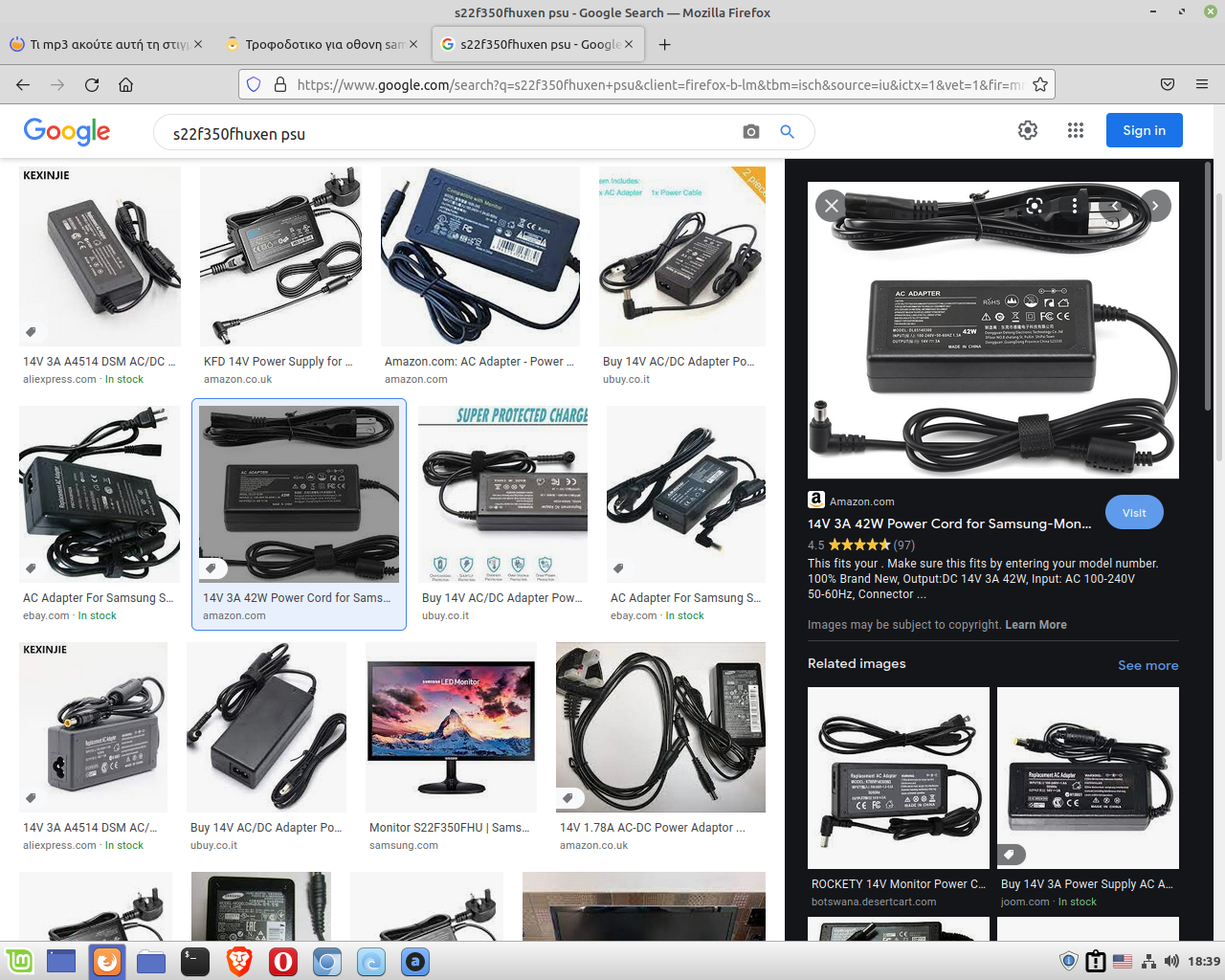1225x980 pixels.
Task: Open the volume control in tray
Action: (1171, 961)
